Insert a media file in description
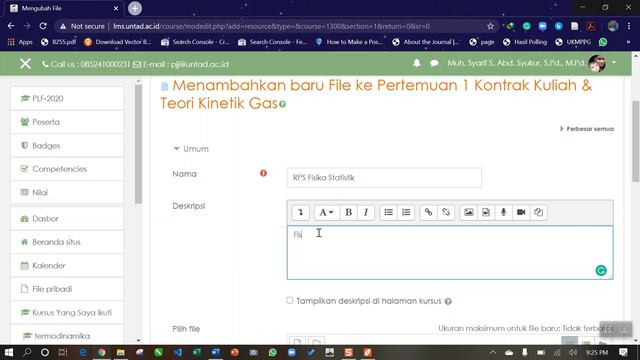Image resolution: width=640 pixels, height=360 pixels. point(486,212)
